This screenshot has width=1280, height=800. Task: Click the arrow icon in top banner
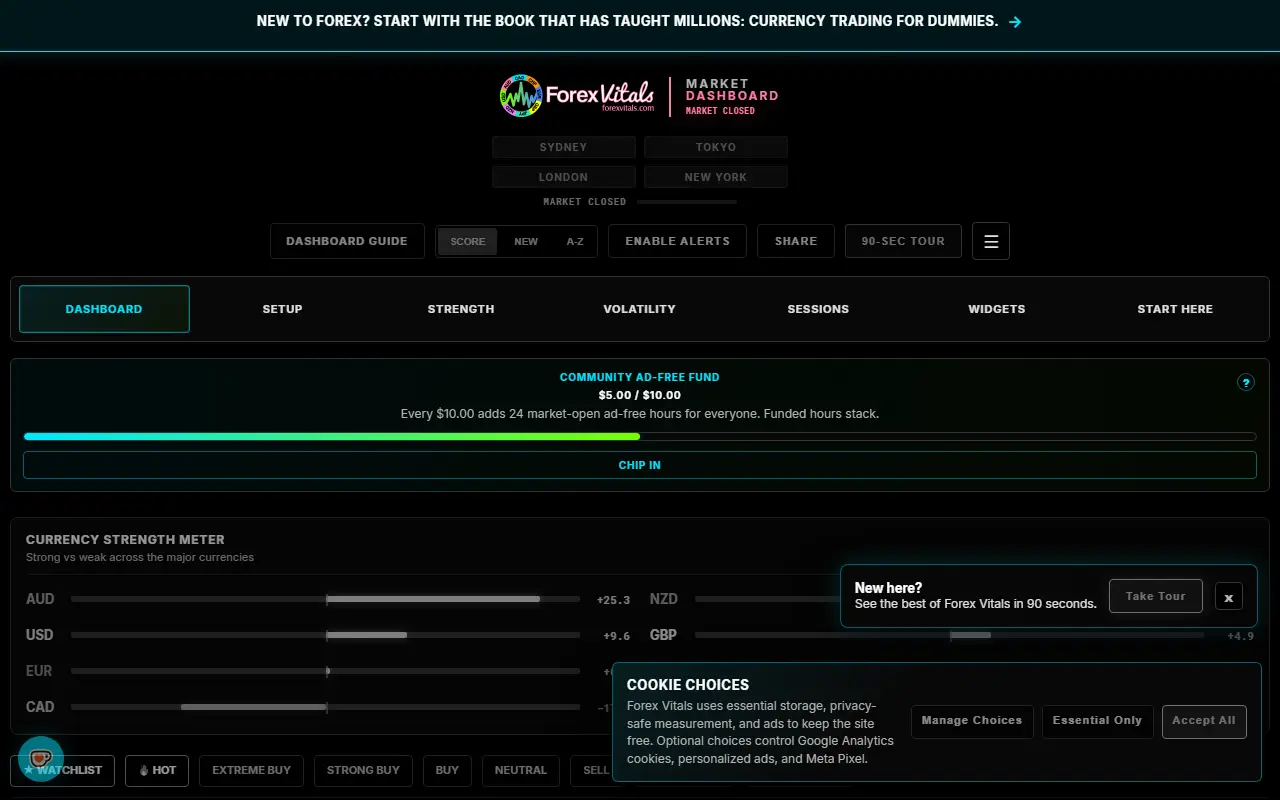click(x=1015, y=21)
